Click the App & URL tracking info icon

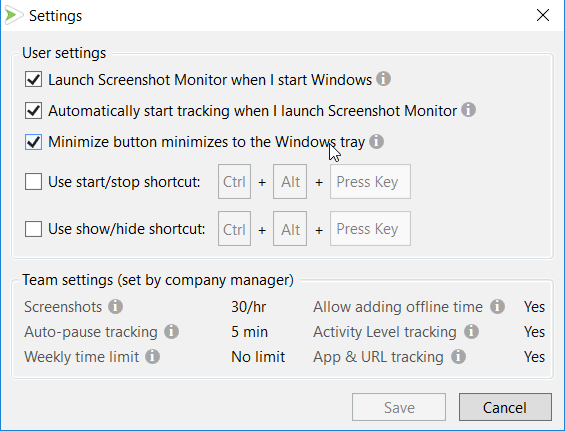point(458,357)
